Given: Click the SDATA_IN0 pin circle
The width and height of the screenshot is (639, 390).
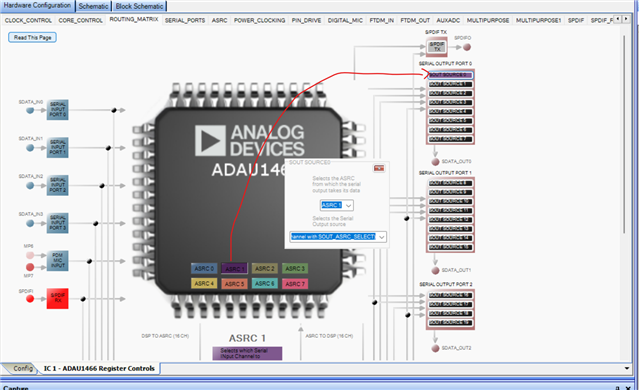Looking at the screenshot, I should [x=30, y=110].
